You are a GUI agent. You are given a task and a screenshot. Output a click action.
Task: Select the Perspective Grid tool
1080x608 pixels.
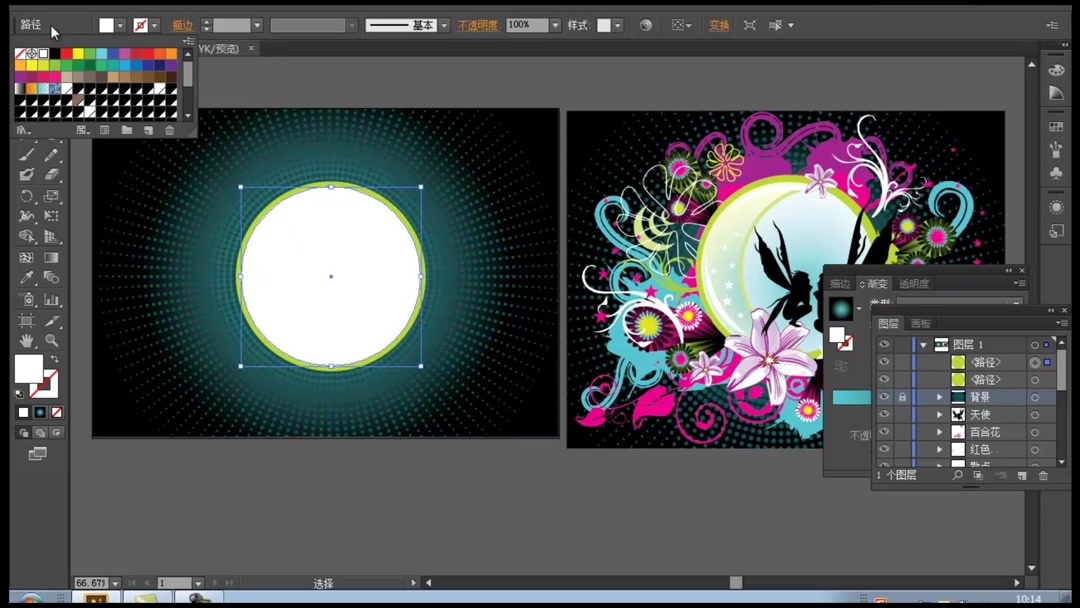coord(51,236)
